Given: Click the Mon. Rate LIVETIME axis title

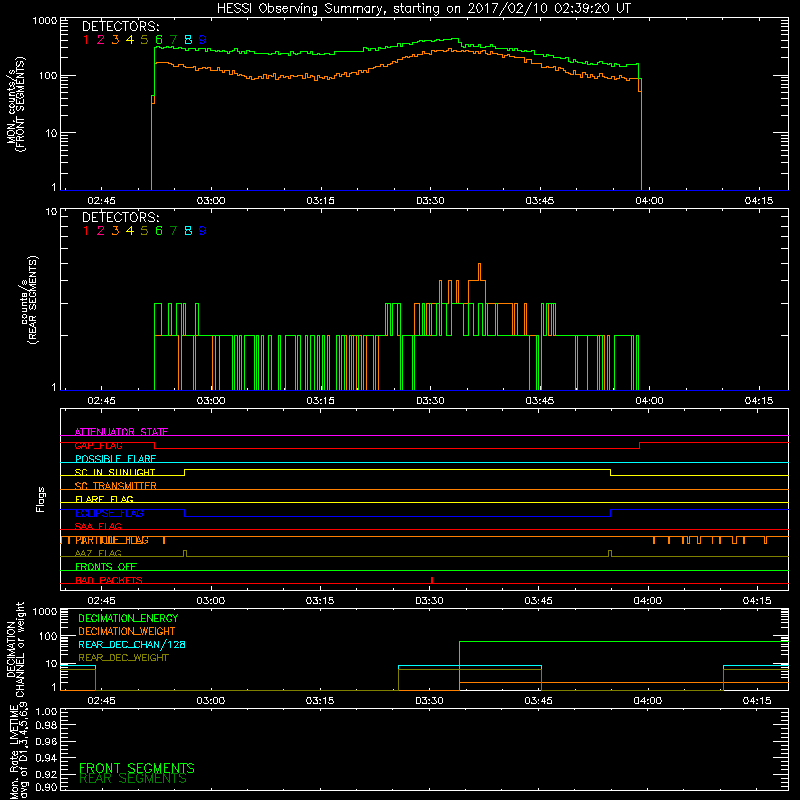Looking at the screenshot, I should (20, 753).
